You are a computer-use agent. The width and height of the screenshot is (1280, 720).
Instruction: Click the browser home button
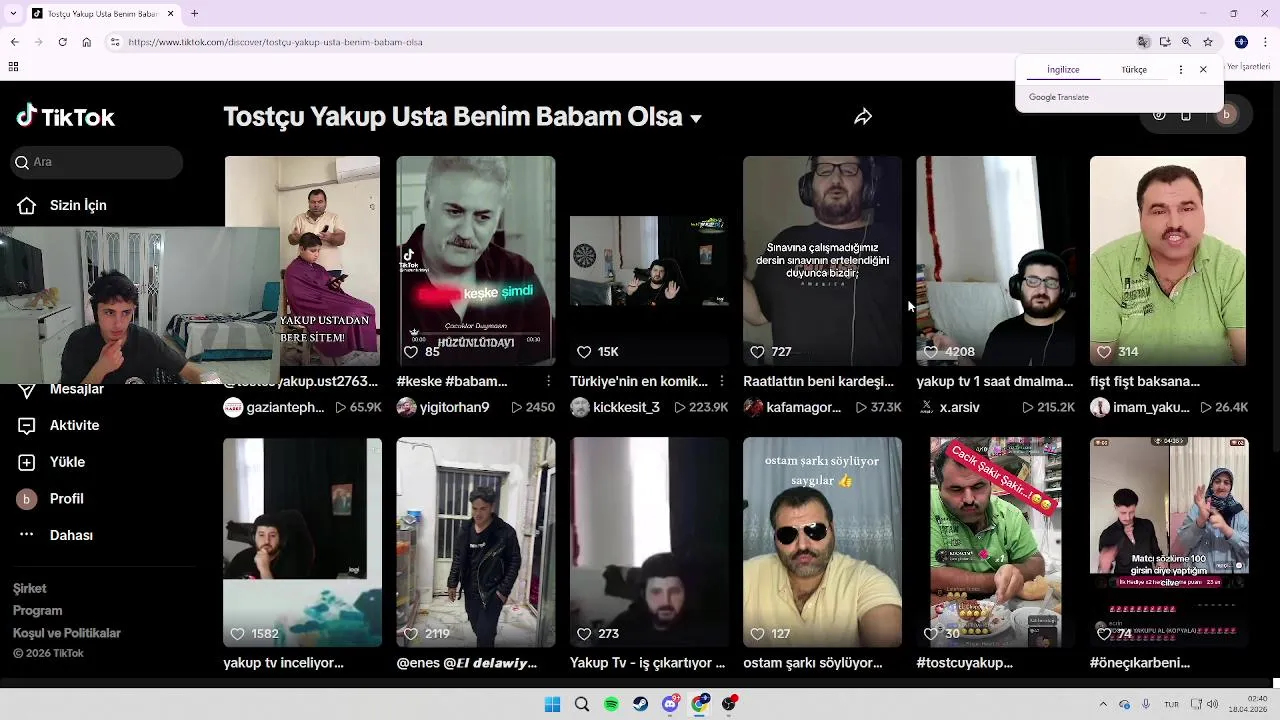(86, 42)
